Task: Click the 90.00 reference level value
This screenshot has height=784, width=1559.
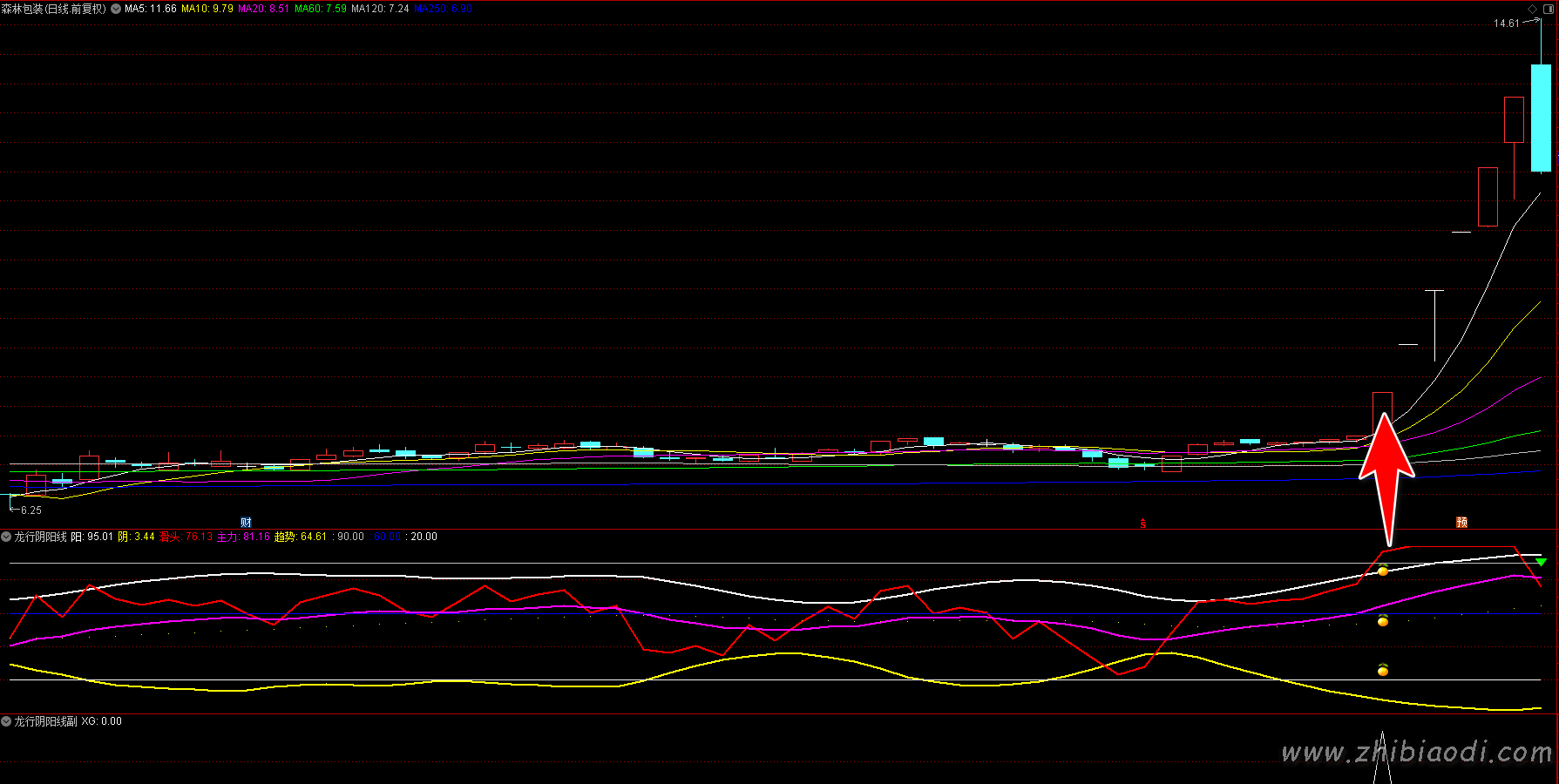Action: [x=350, y=537]
